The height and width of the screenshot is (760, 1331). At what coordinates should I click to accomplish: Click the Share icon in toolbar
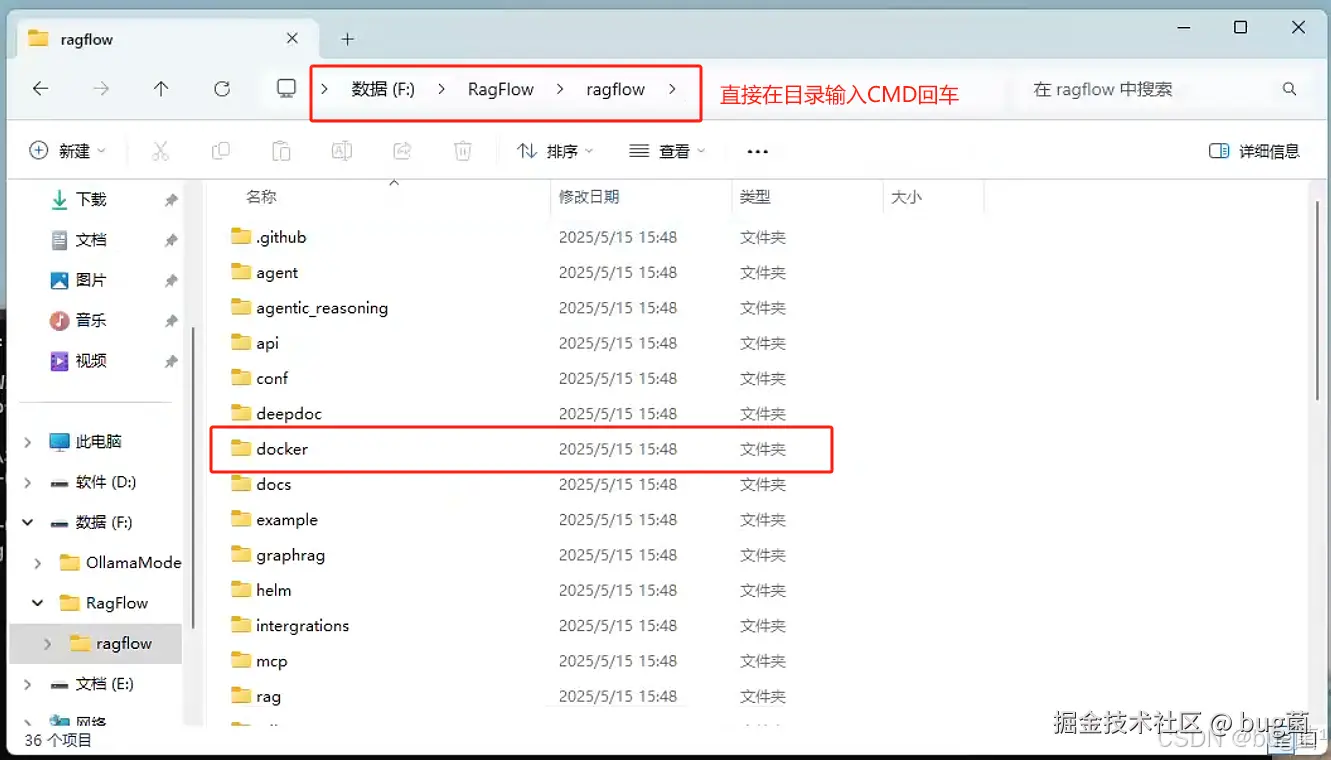coord(402,151)
